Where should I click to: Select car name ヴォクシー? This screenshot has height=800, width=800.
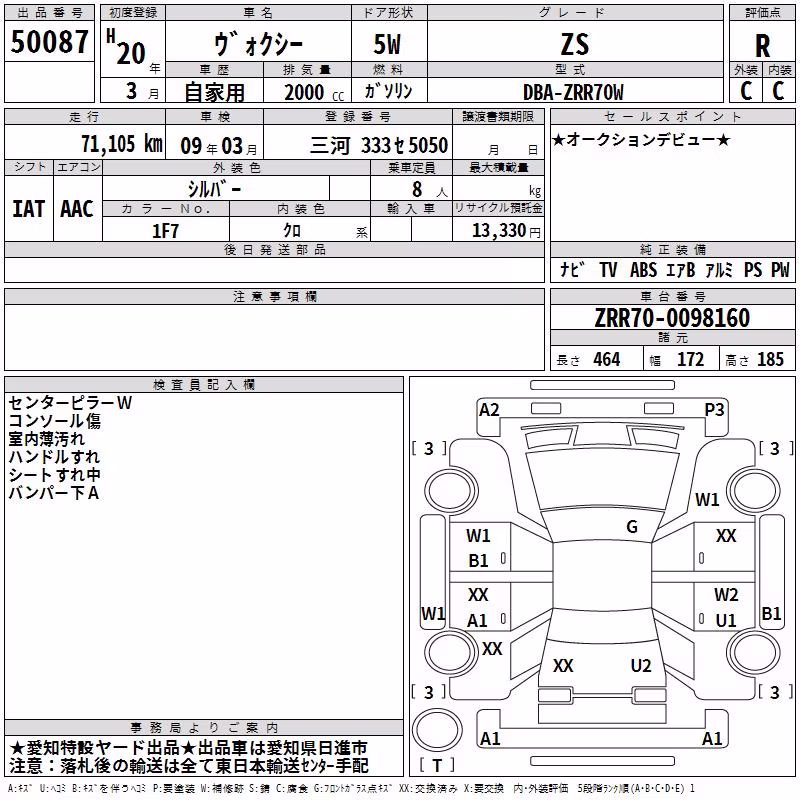[258, 44]
